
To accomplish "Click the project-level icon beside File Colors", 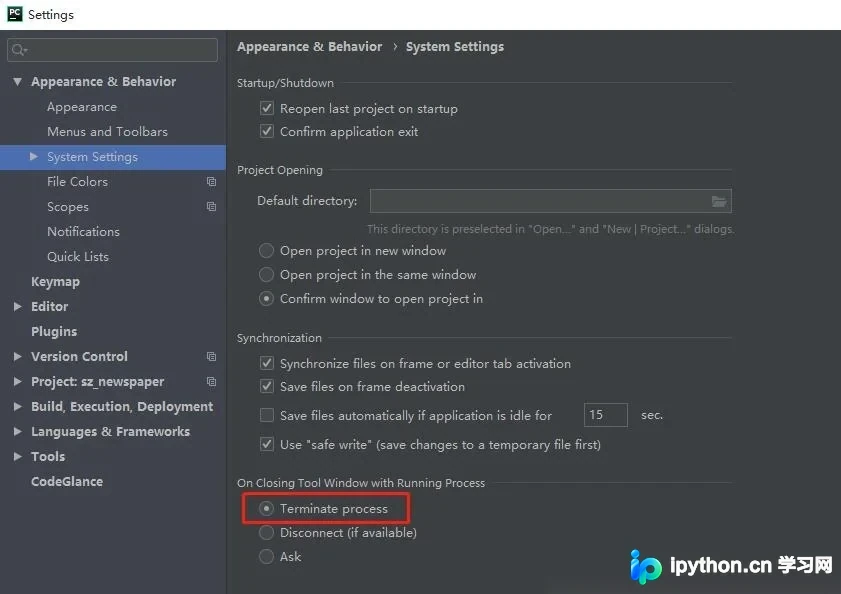I will (211, 182).
